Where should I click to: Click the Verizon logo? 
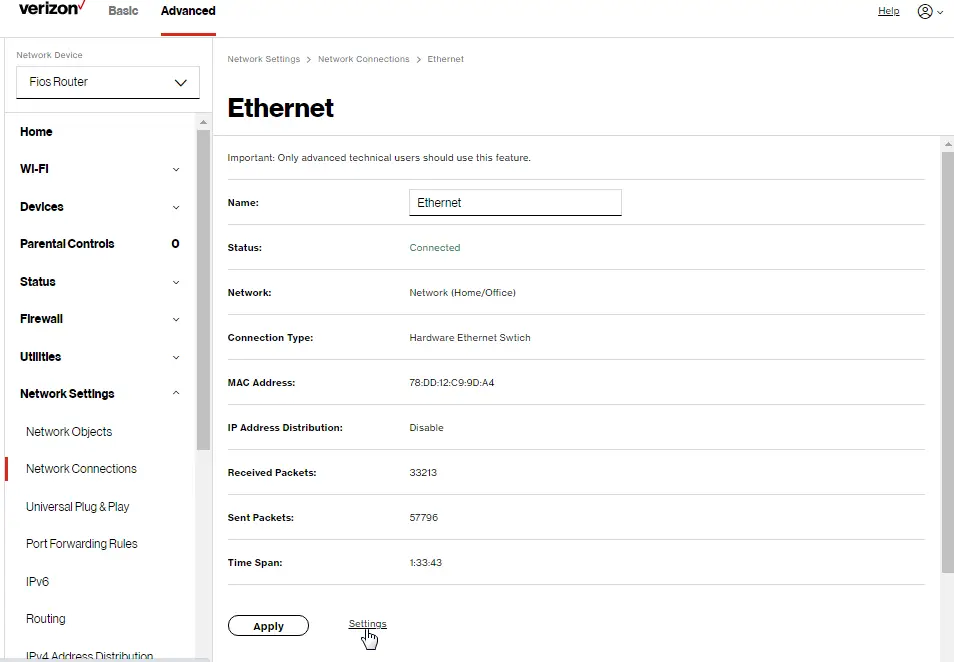click(x=49, y=9)
